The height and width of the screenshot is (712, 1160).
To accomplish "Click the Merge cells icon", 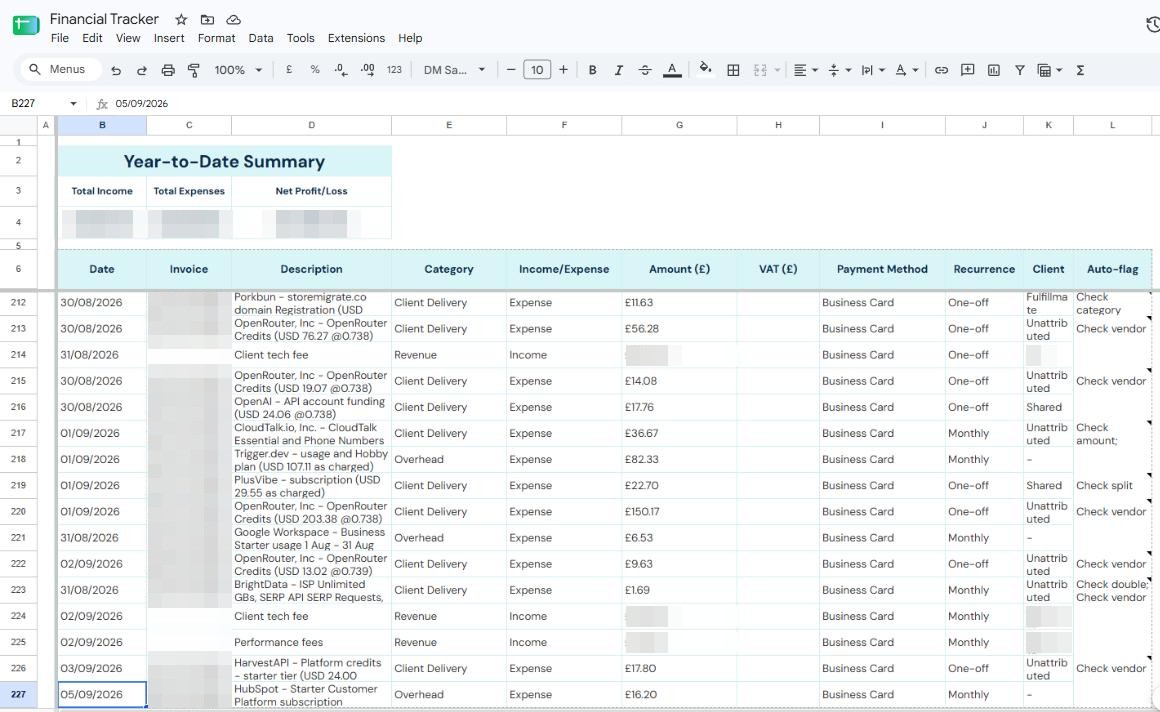I will tap(760, 70).
